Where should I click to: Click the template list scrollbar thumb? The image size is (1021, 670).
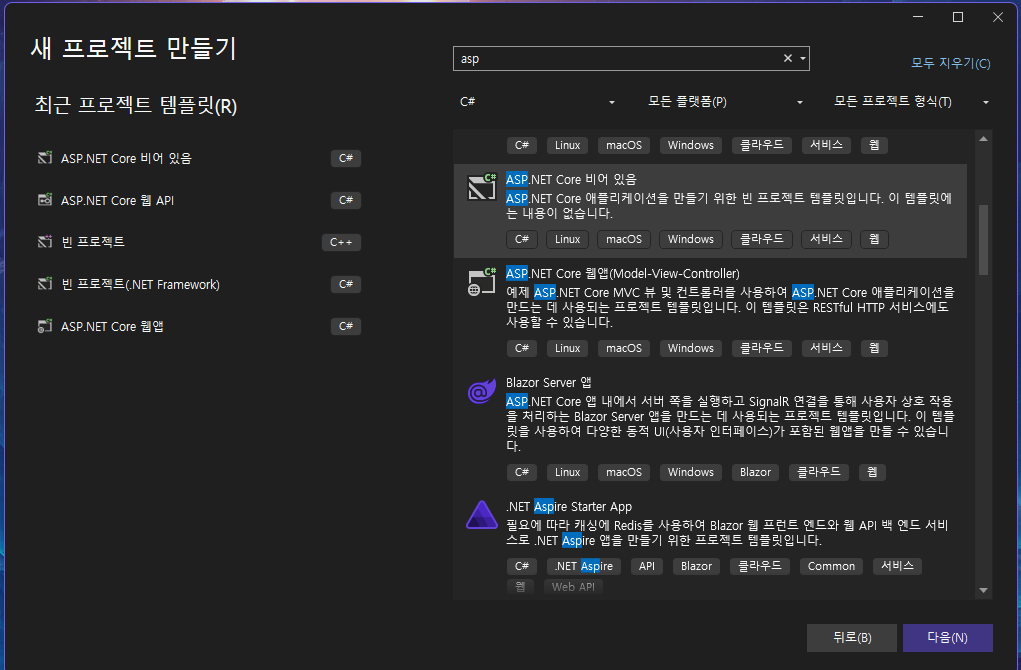(x=983, y=240)
